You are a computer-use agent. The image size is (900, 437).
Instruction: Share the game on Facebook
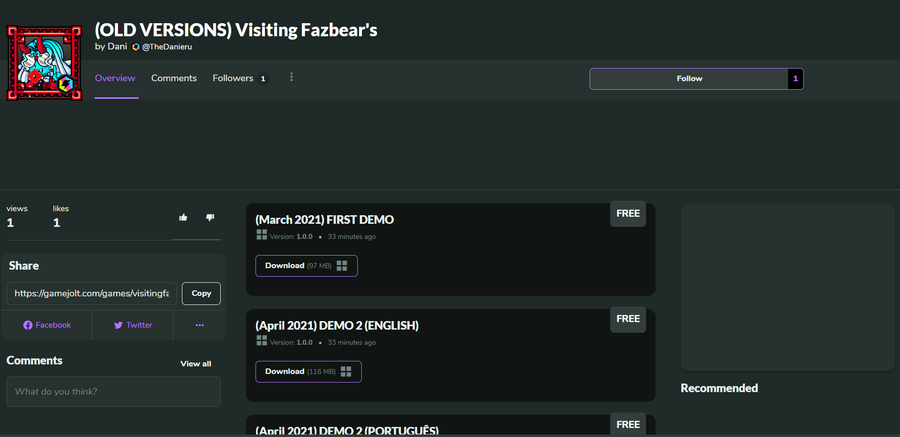click(x=47, y=325)
